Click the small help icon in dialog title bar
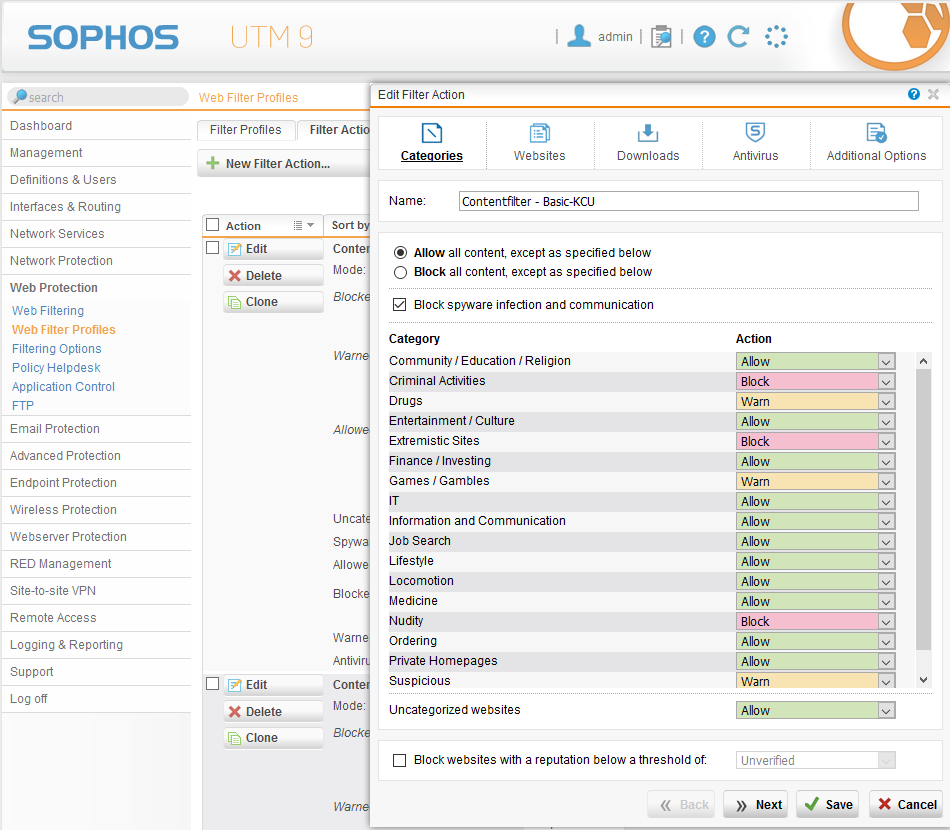The height and width of the screenshot is (830, 950). (914, 94)
